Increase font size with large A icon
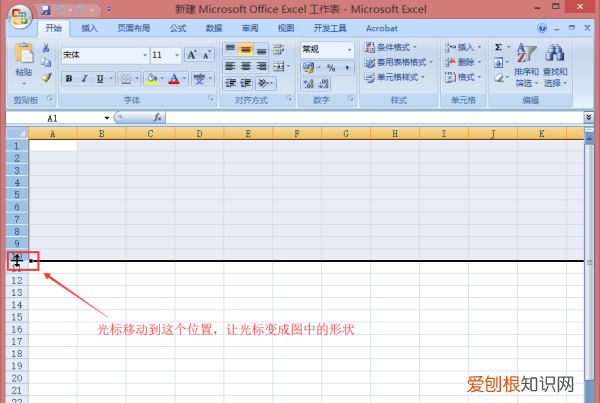Image resolution: width=600 pixels, height=403 pixels. coord(192,55)
